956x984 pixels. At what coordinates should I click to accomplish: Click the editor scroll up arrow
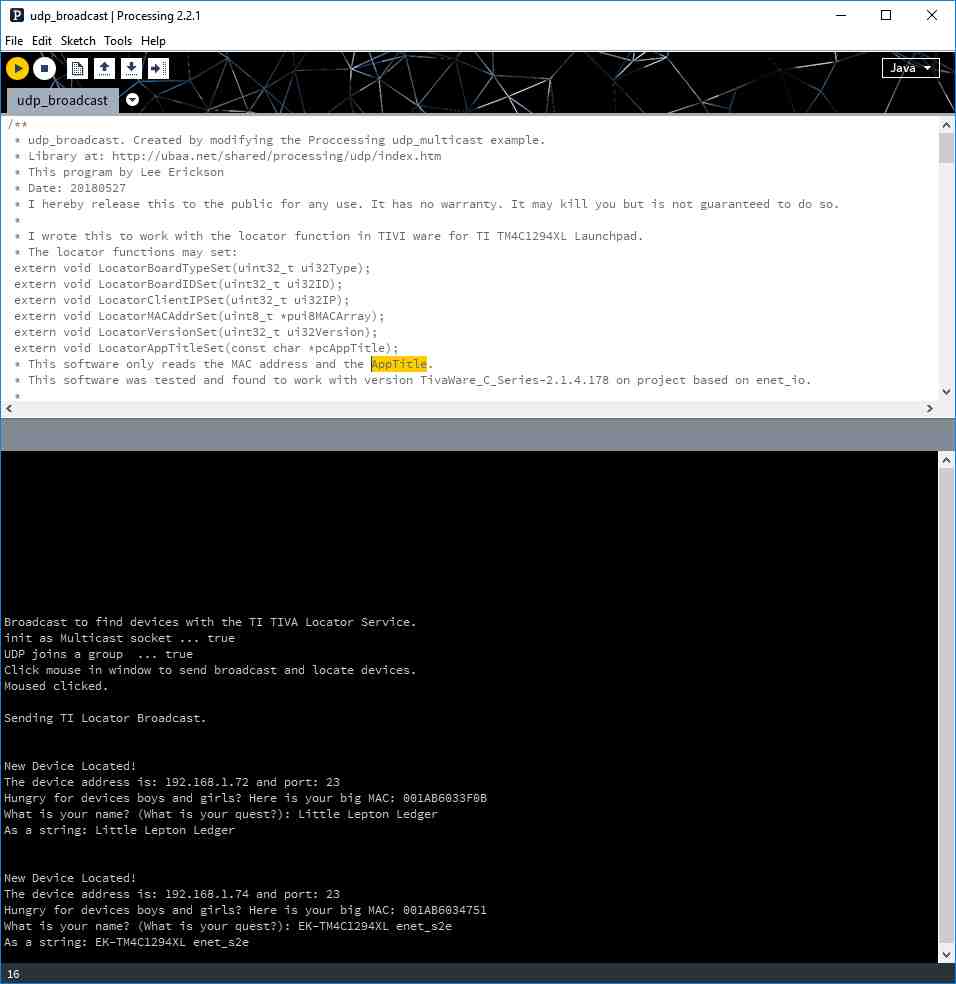(946, 125)
